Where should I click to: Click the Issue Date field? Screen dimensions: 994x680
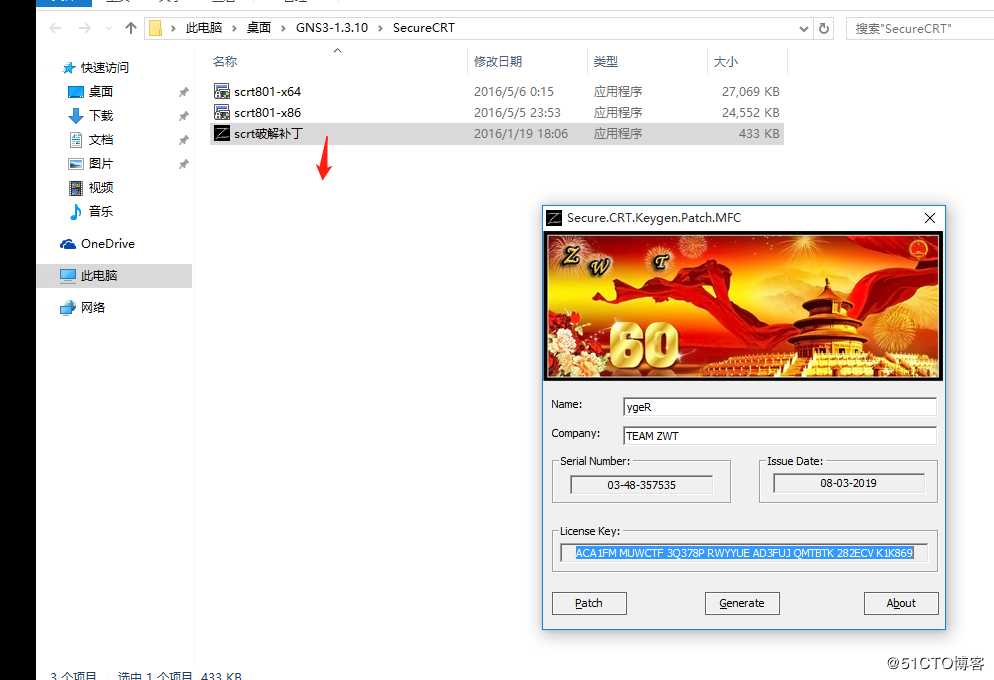click(x=848, y=483)
